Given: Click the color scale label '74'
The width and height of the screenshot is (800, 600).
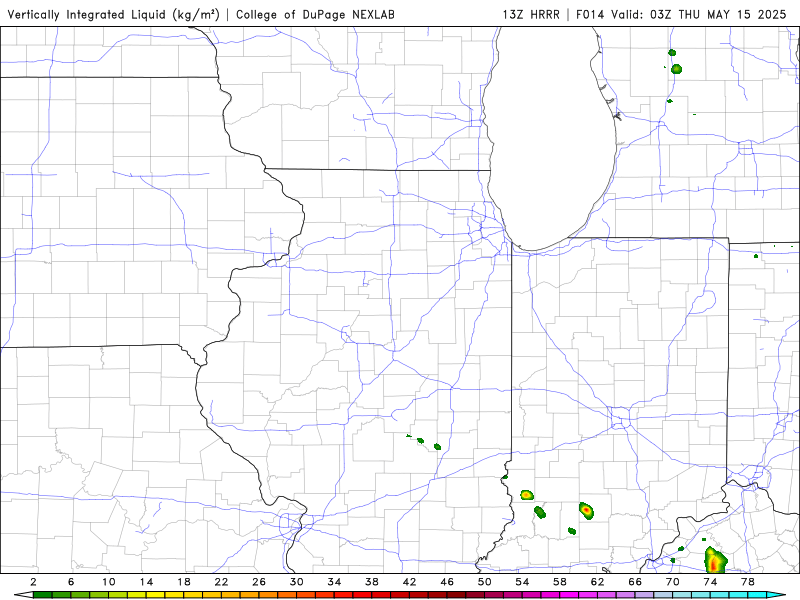Looking at the screenshot, I should click(x=711, y=582).
